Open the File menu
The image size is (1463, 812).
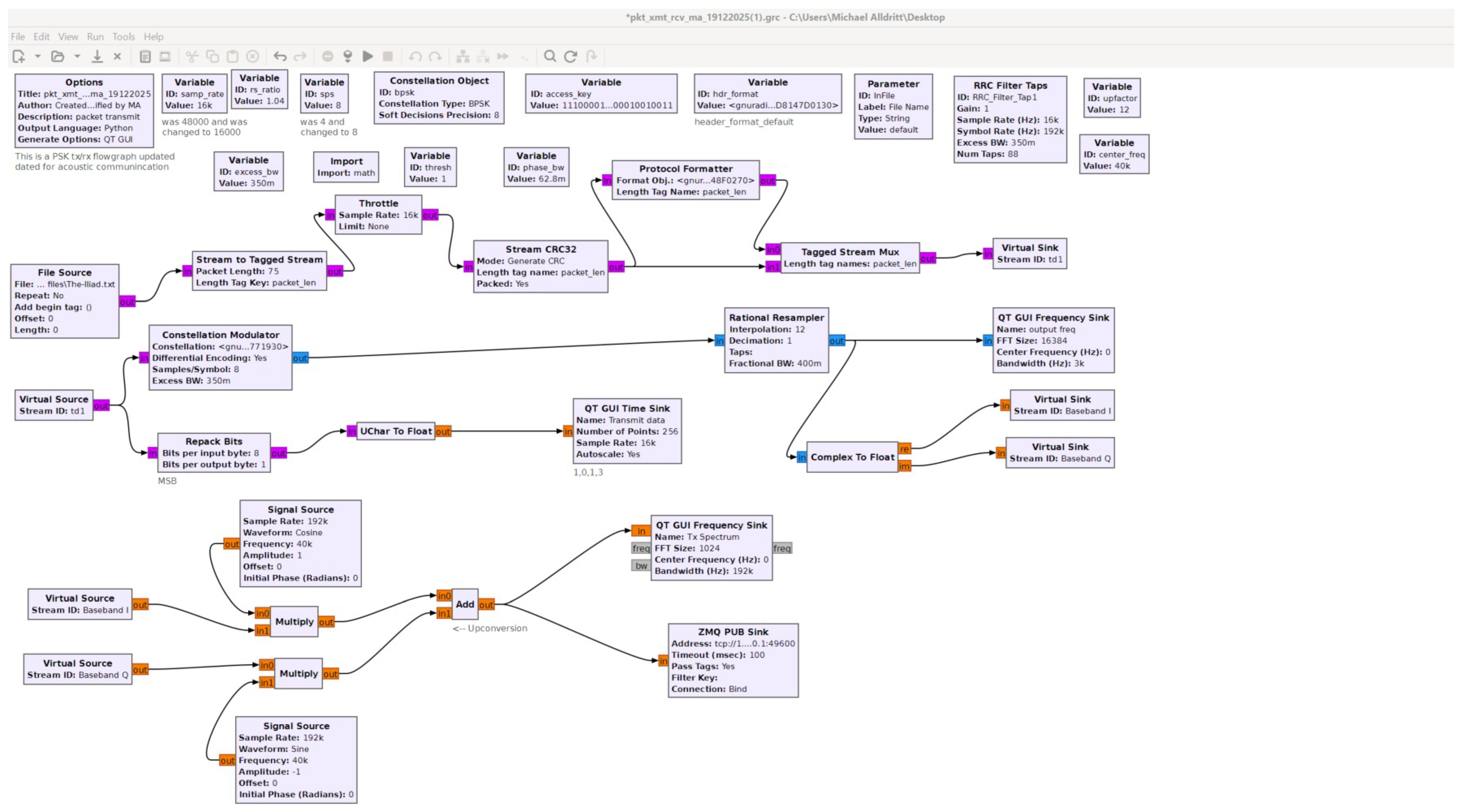(x=18, y=36)
